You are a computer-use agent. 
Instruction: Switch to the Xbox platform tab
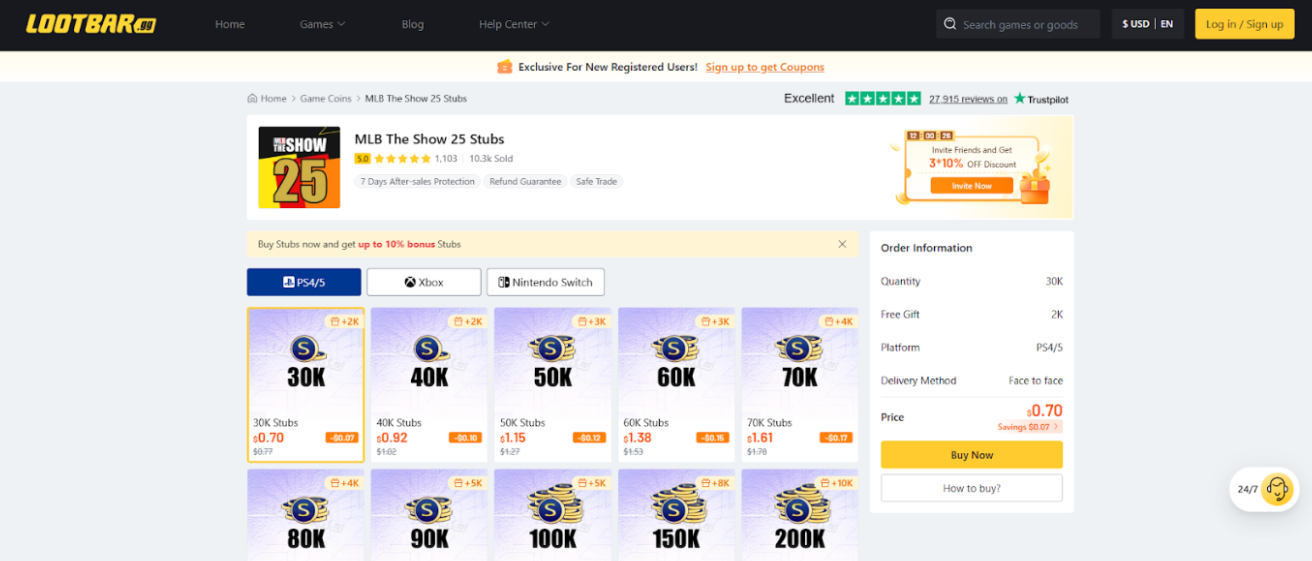click(424, 282)
